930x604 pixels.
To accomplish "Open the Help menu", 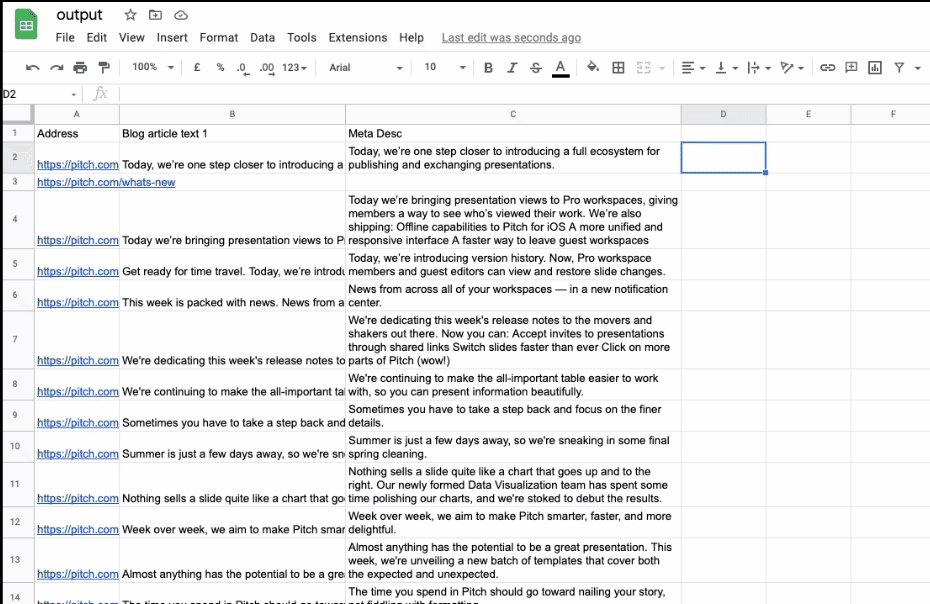I will [x=411, y=37].
